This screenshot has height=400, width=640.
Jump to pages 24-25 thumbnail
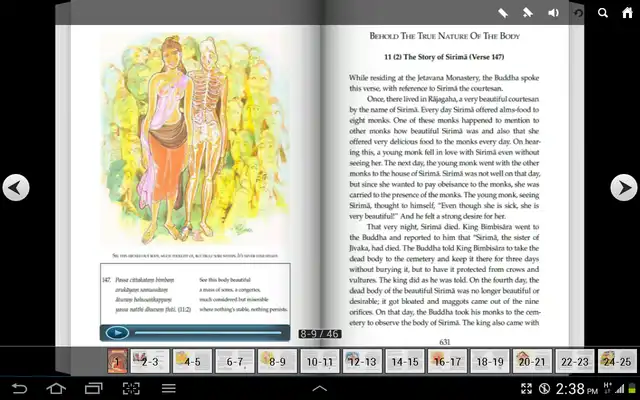pyautogui.click(x=617, y=361)
